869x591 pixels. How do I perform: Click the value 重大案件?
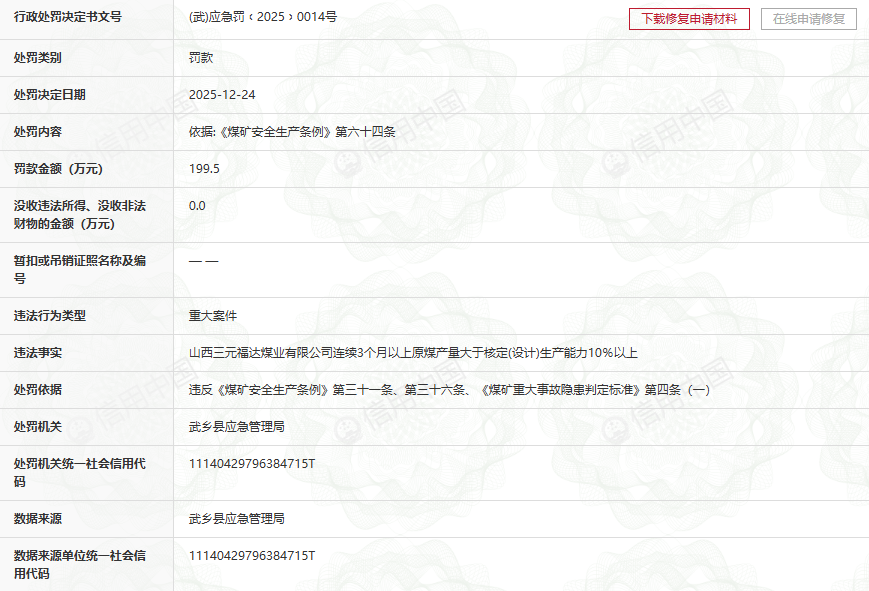[213, 316]
